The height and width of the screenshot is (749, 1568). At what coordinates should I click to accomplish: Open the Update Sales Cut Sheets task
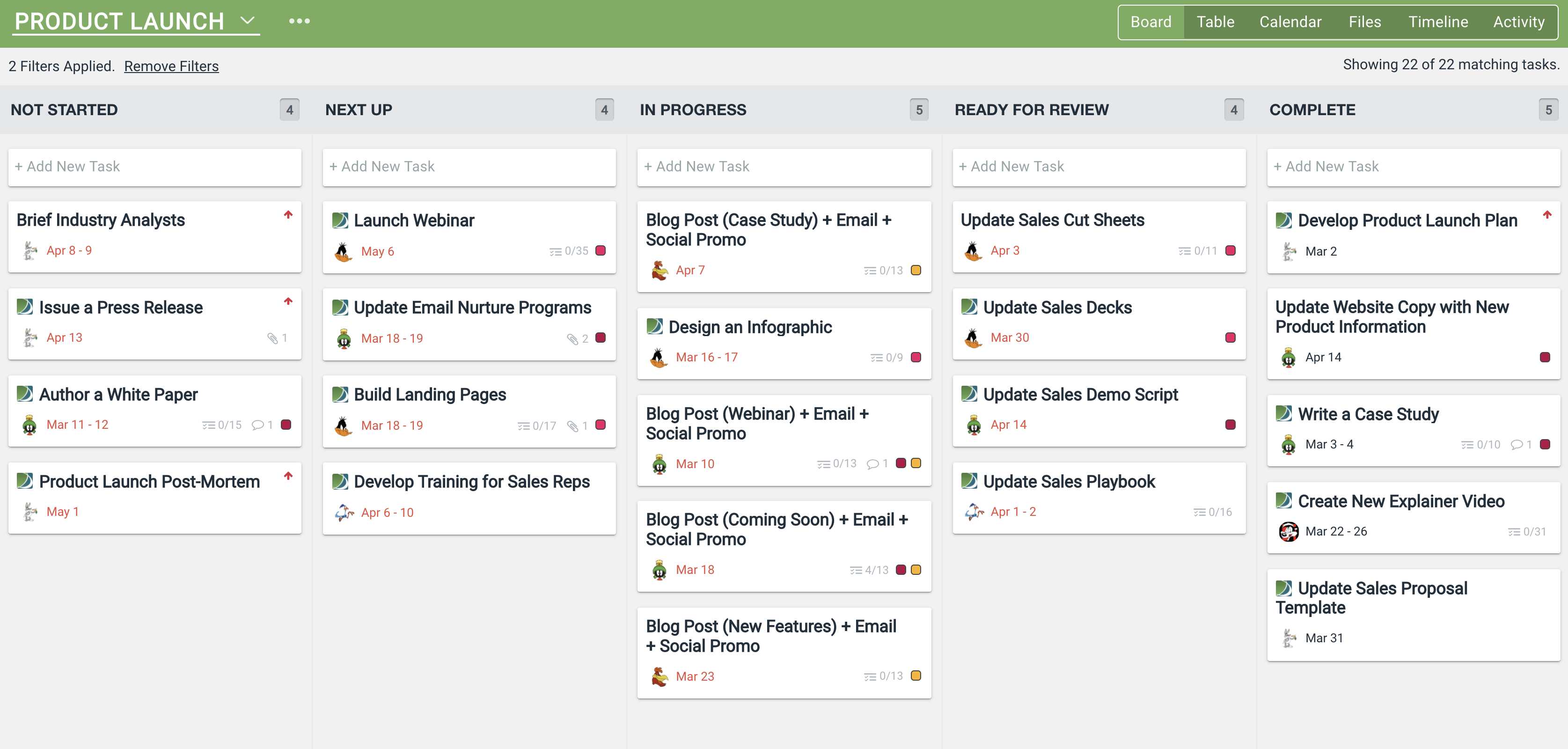(1052, 220)
